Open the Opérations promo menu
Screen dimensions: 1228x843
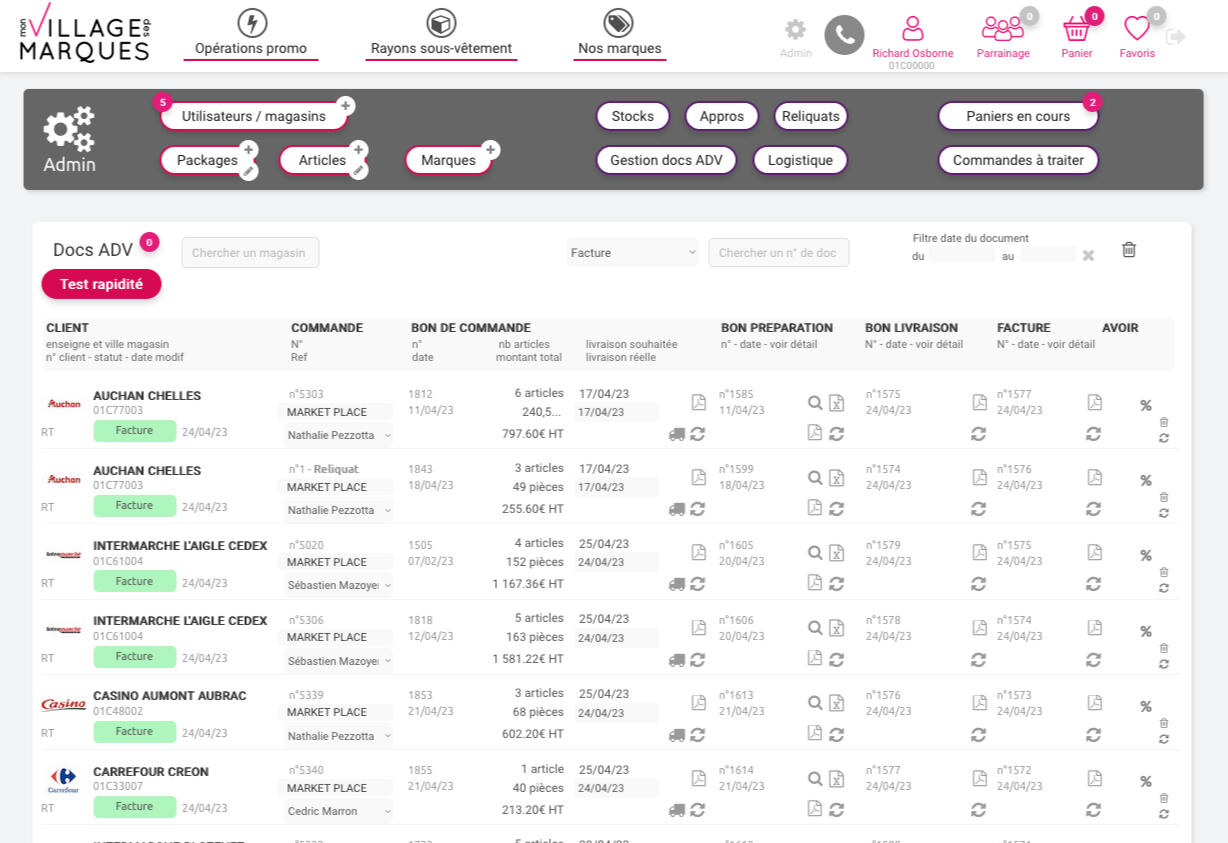[251, 34]
